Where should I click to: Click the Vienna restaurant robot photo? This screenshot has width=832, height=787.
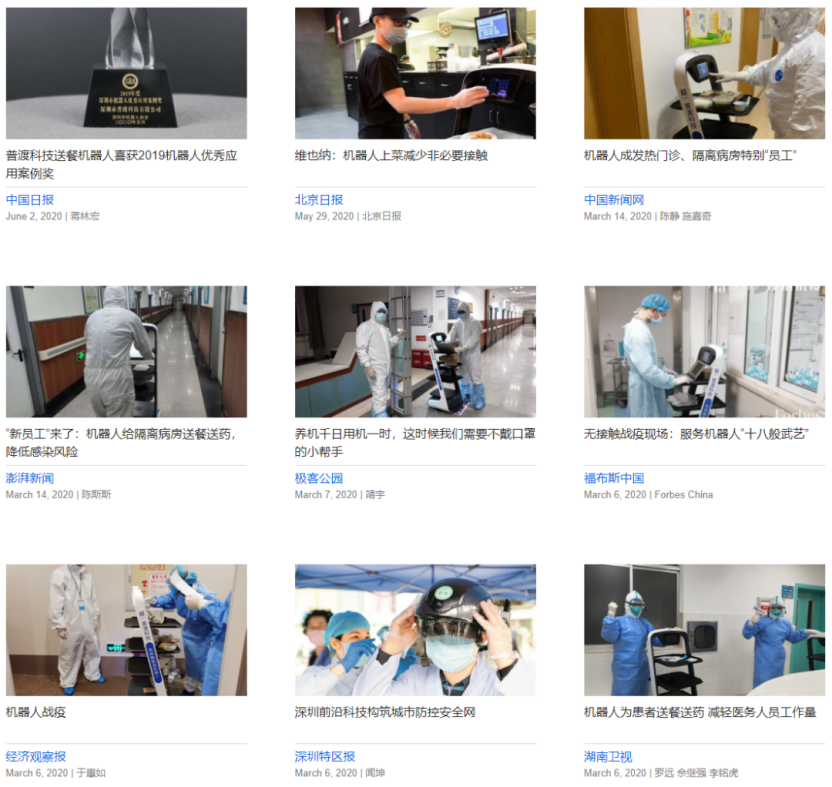click(415, 73)
